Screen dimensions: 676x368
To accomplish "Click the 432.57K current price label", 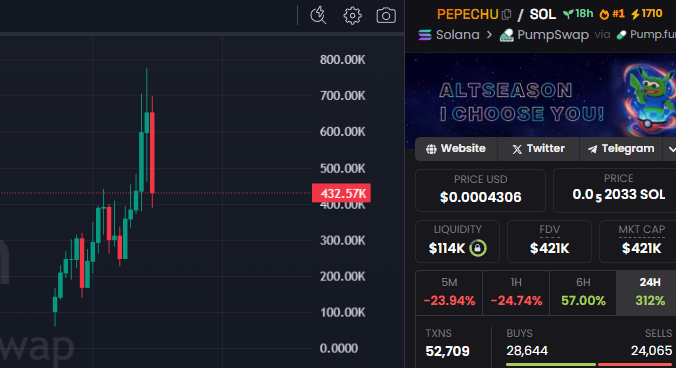I will [341, 193].
